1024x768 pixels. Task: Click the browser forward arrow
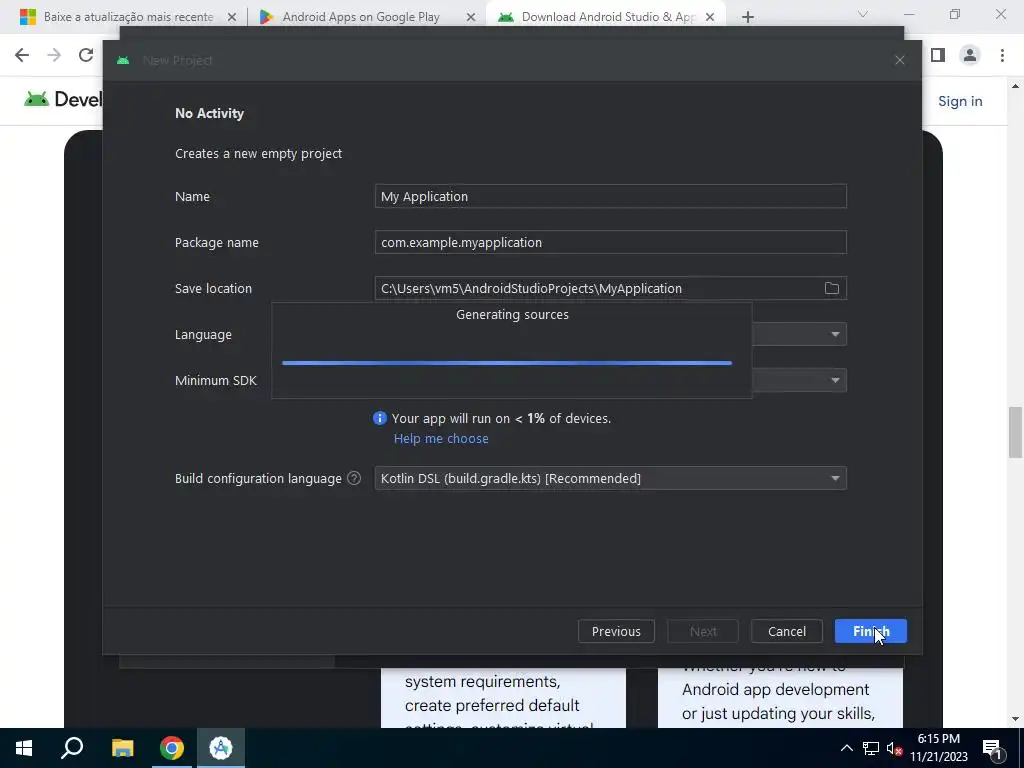54,55
